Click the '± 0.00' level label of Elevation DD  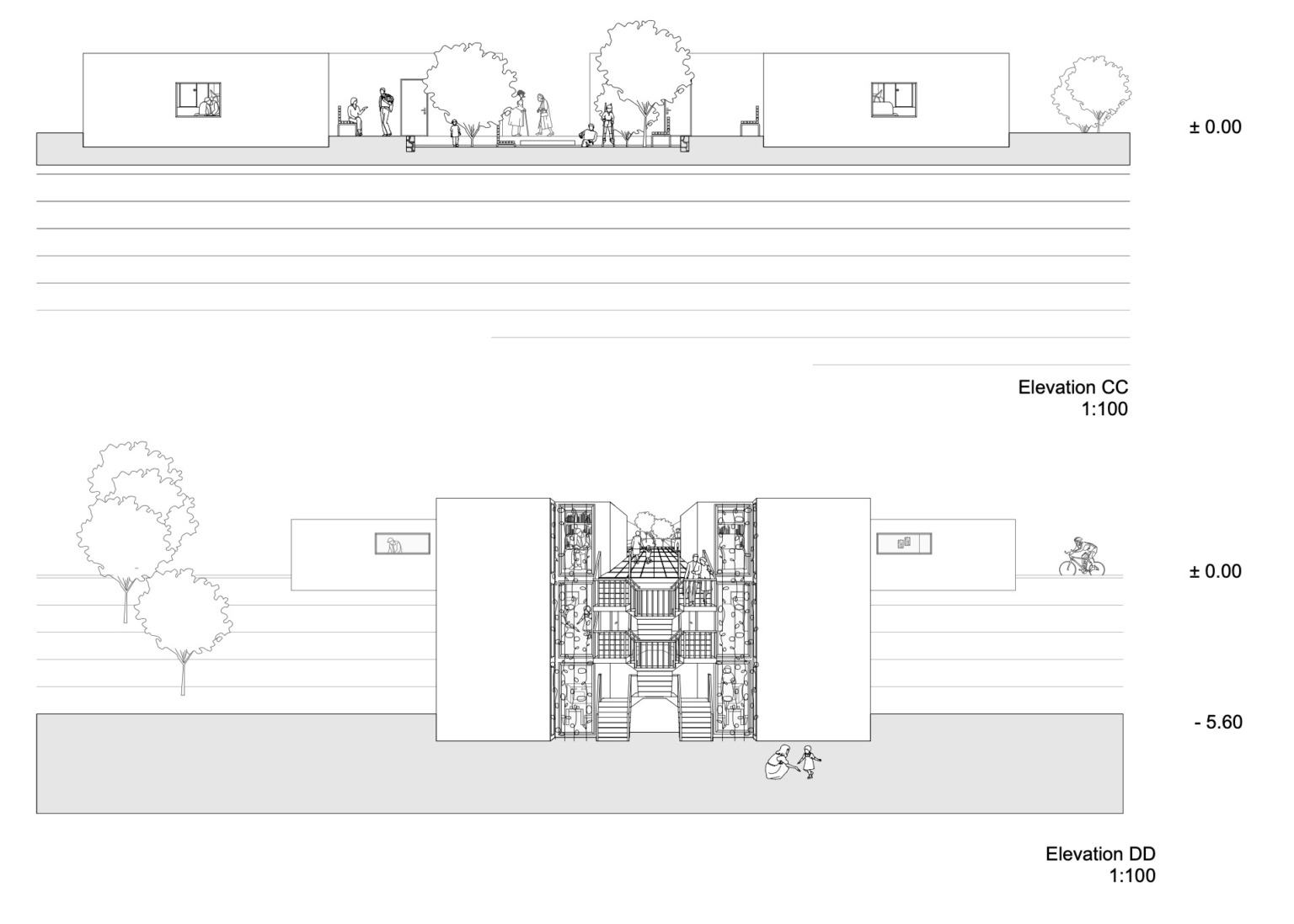pyautogui.click(x=1215, y=571)
